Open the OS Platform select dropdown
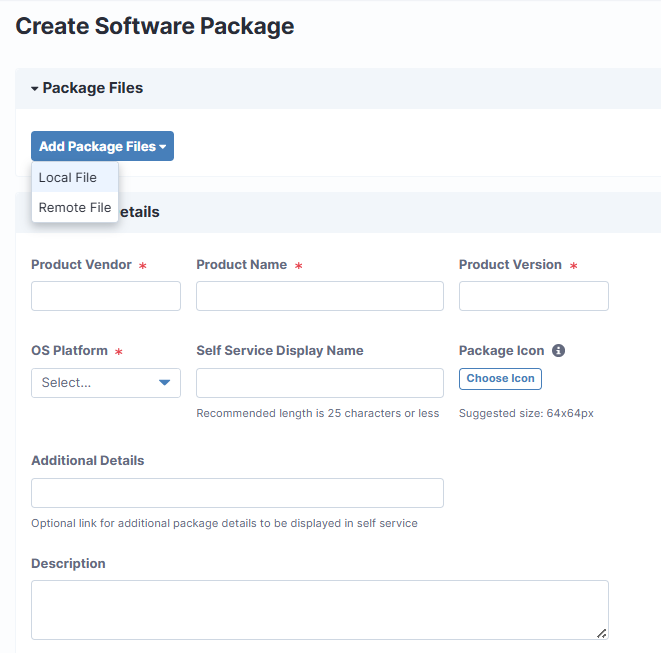 click(106, 383)
